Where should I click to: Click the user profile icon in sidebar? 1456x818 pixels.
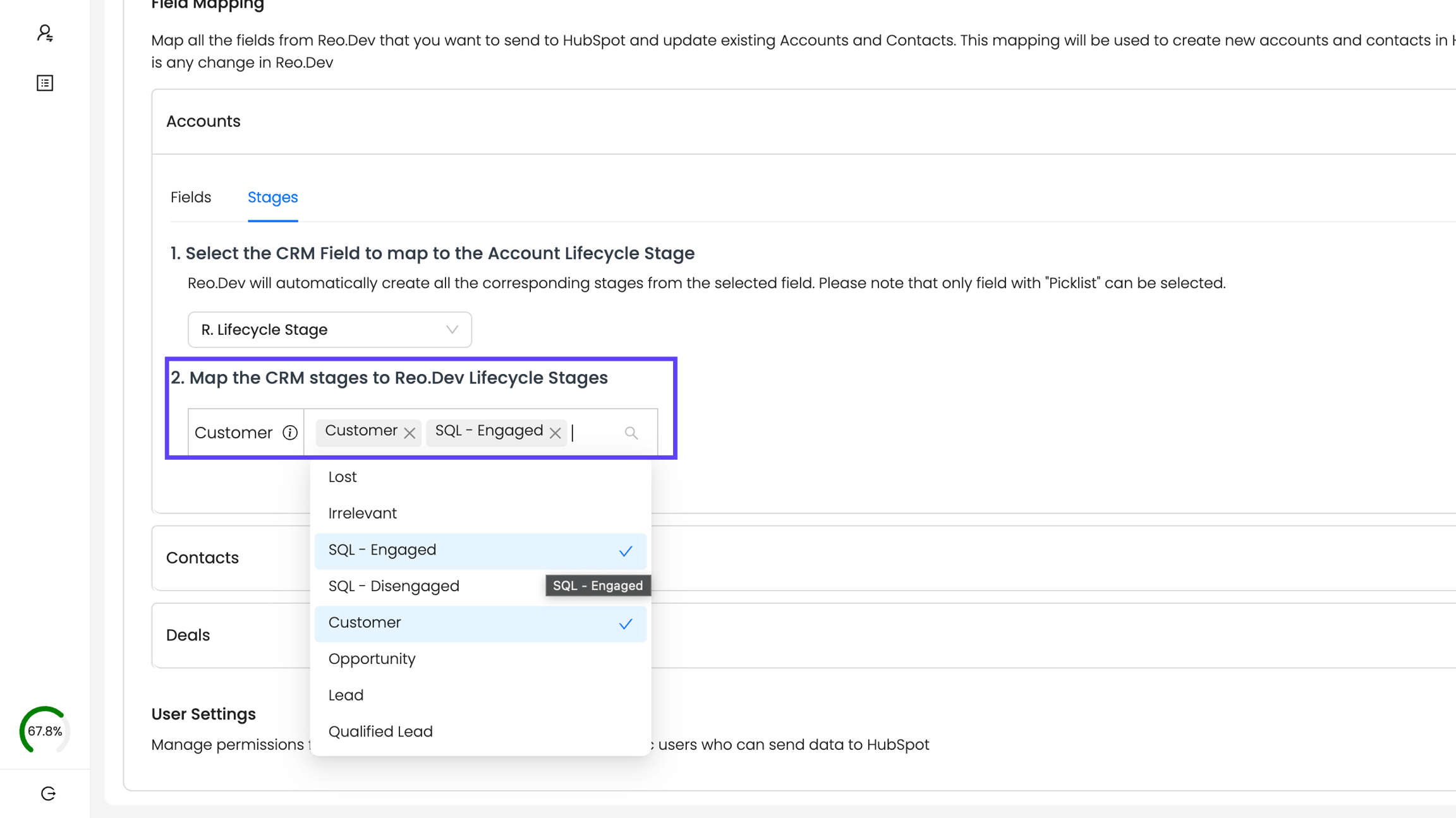pyautogui.click(x=45, y=33)
